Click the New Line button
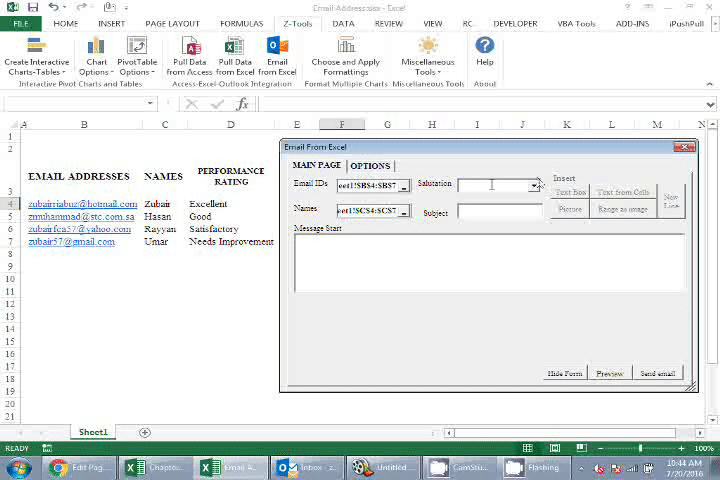 click(671, 201)
